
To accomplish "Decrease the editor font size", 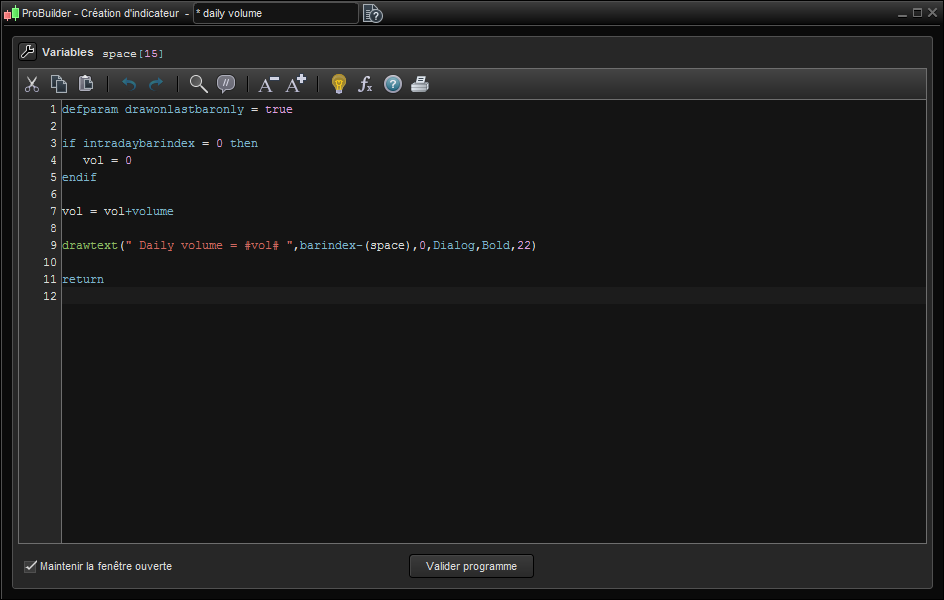I will pos(268,84).
